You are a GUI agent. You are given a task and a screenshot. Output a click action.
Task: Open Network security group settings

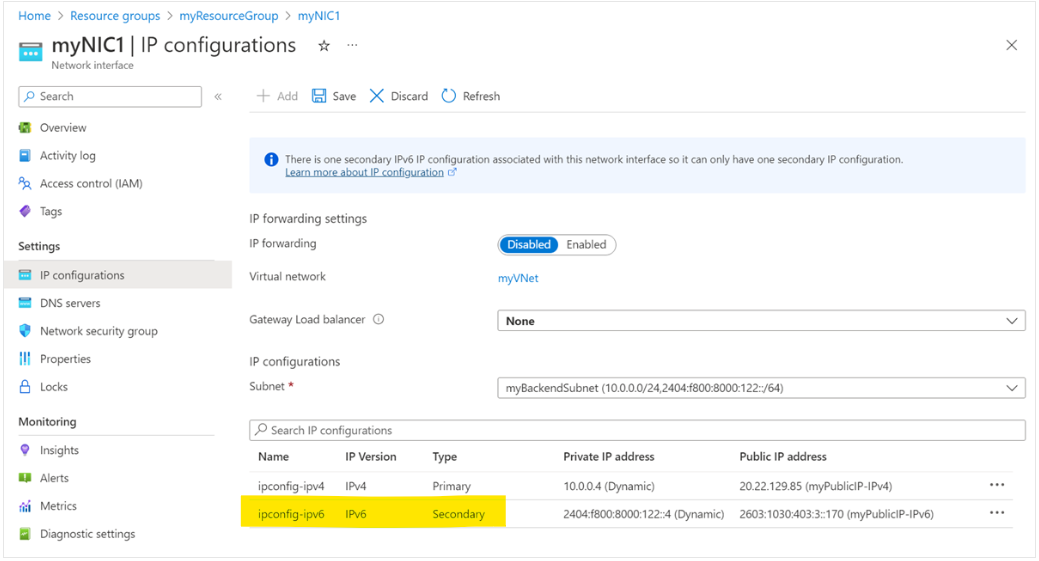(99, 331)
